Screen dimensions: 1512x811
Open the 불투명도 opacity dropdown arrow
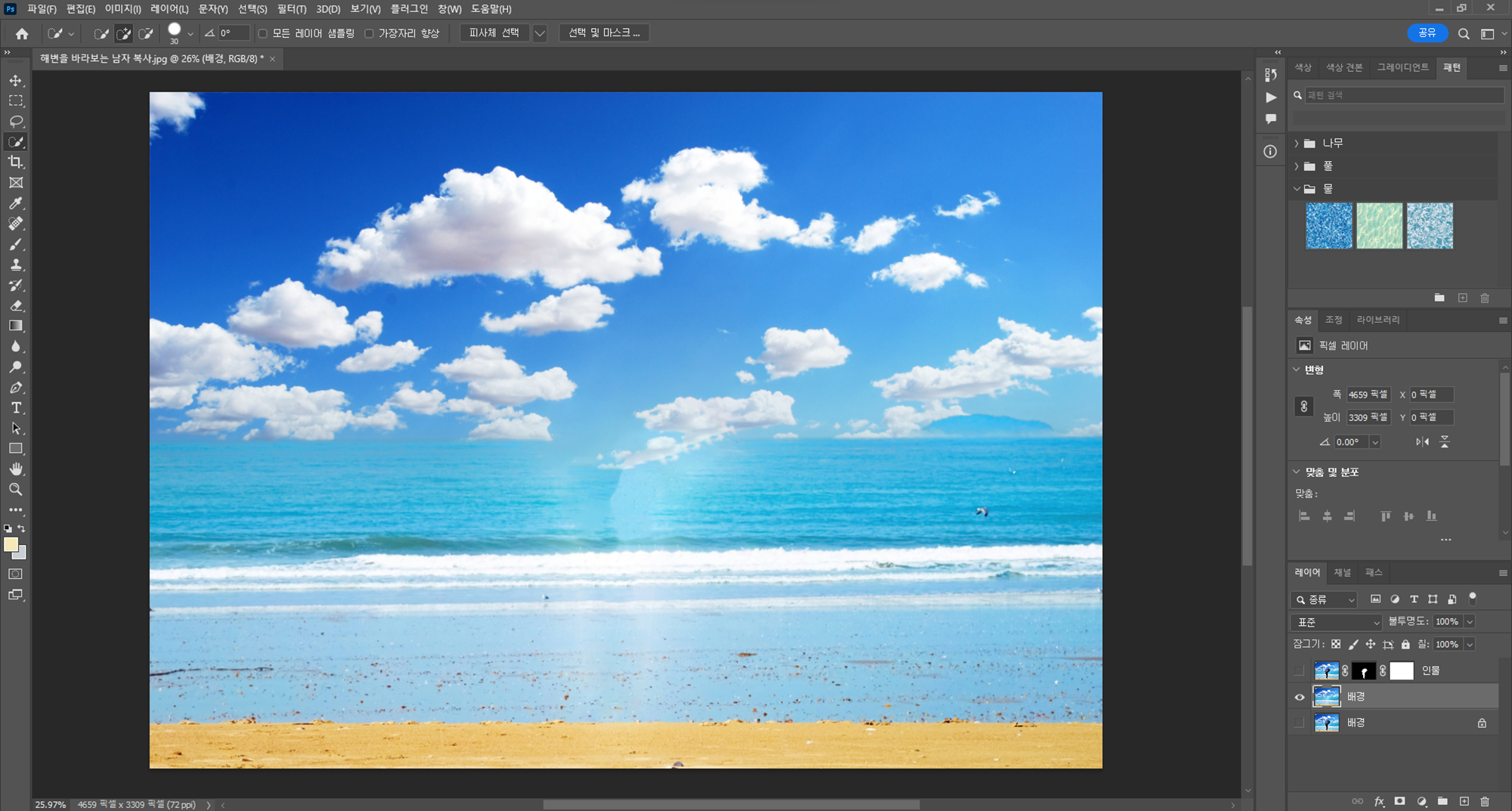1470,621
